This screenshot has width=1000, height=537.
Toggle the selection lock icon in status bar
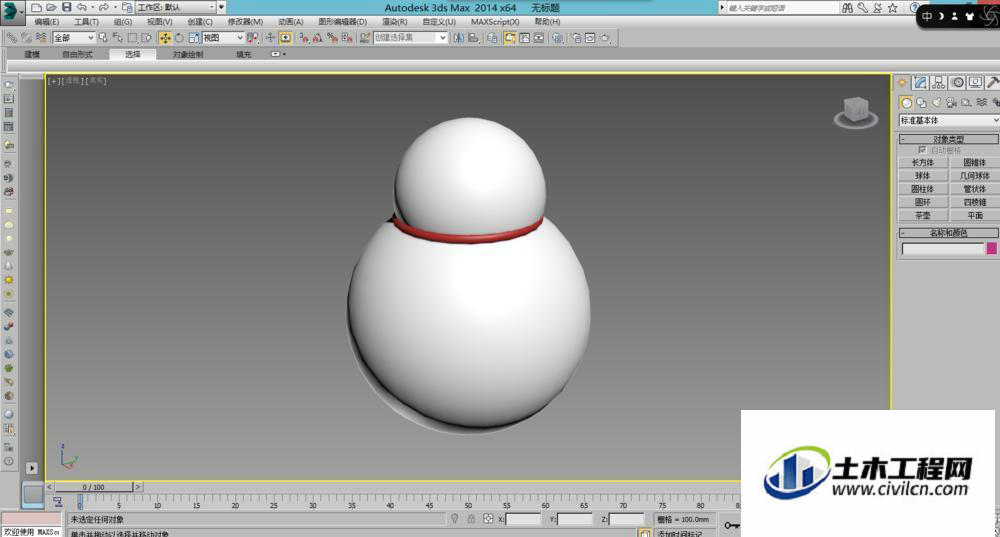coord(471,519)
